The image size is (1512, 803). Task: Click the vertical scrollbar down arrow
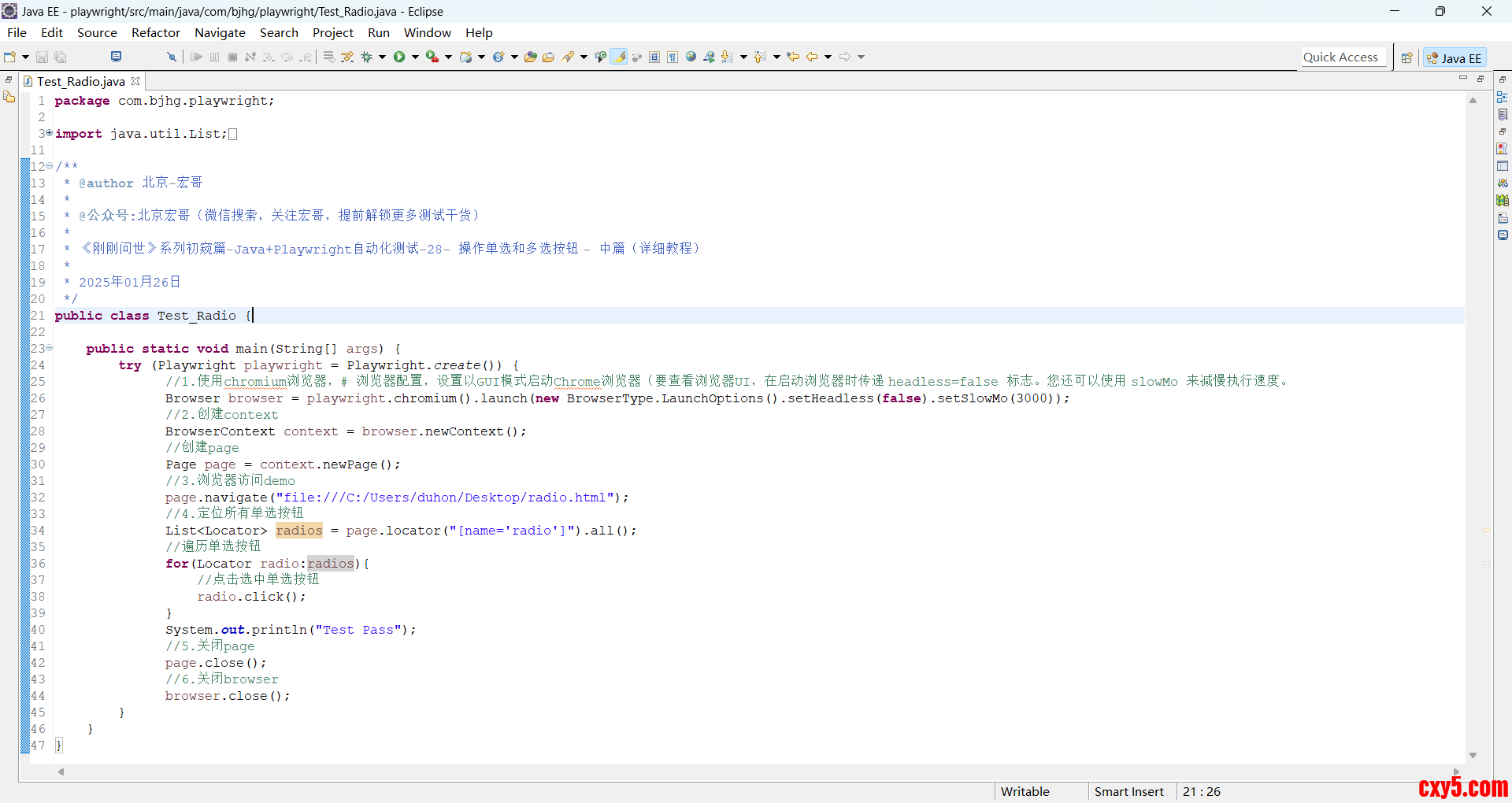point(1473,755)
